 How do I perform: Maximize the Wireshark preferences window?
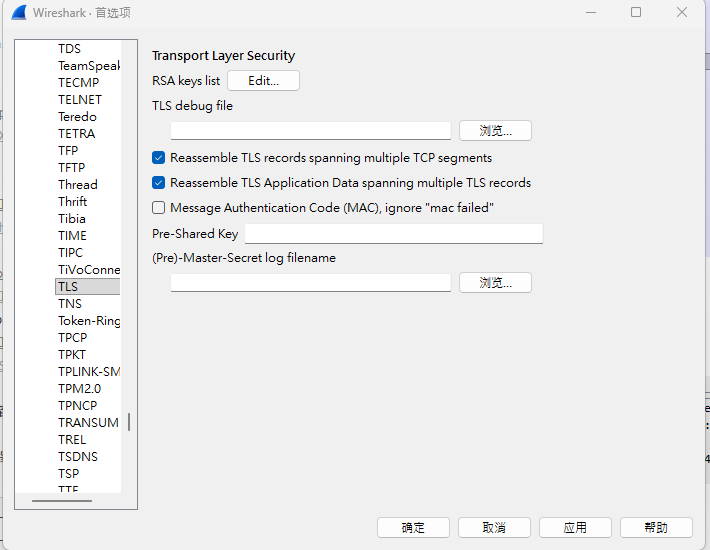point(636,12)
